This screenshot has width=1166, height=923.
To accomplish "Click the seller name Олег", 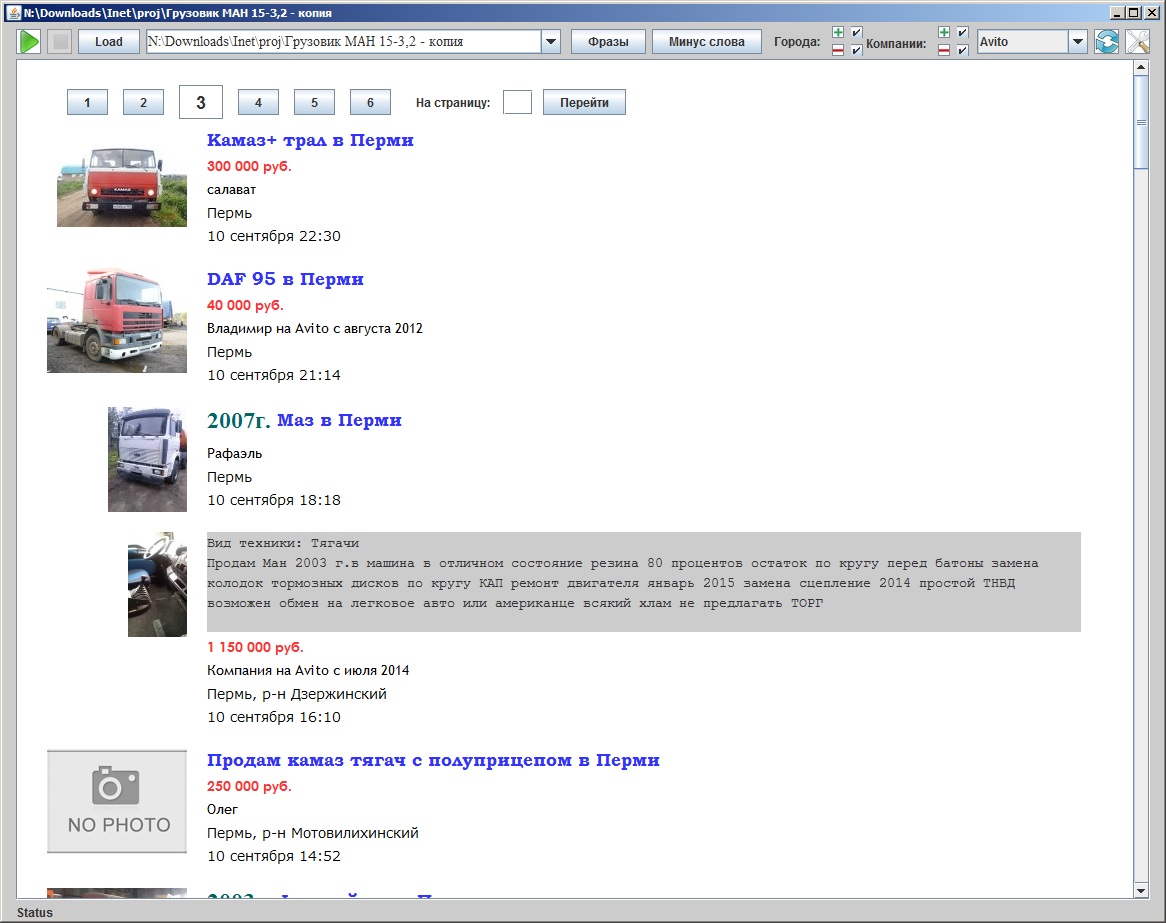I will tap(222, 809).
